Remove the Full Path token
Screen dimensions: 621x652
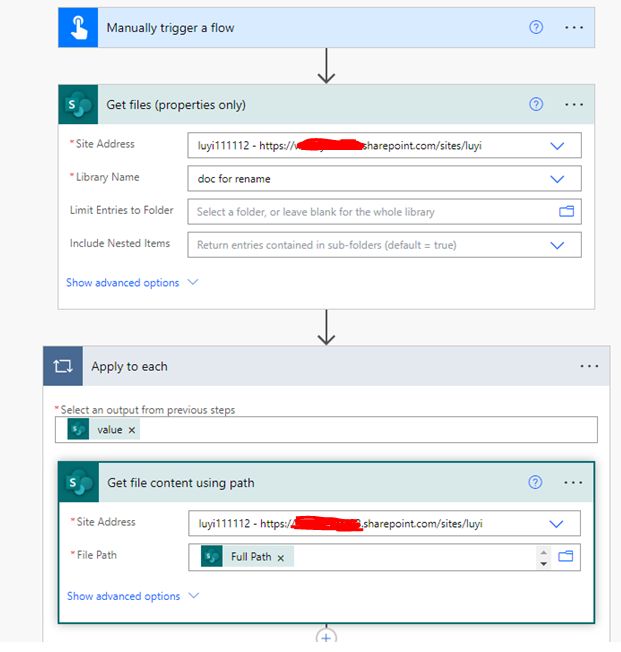point(281,558)
